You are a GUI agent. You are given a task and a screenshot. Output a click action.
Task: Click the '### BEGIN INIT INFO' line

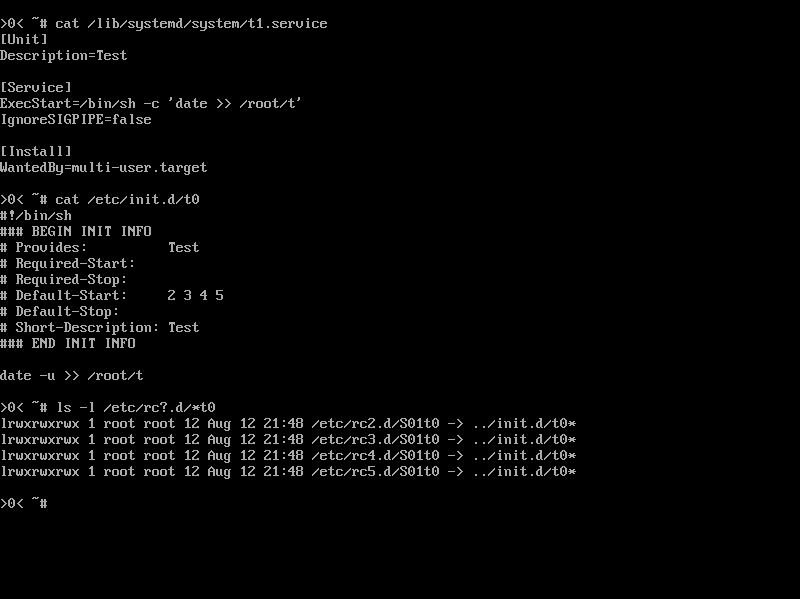coord(76,231)
